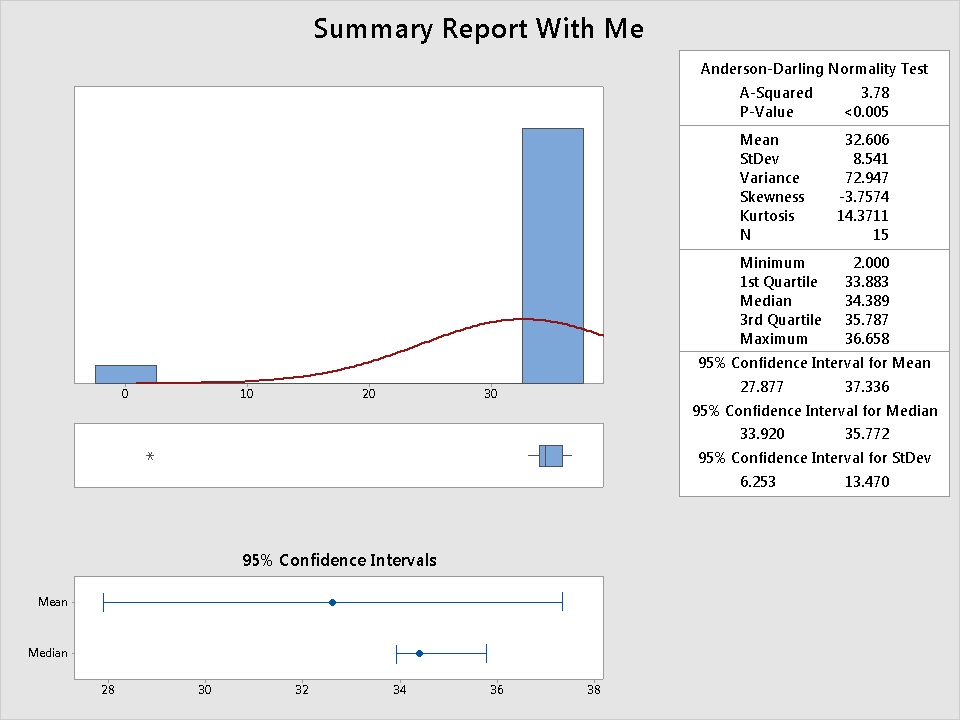Click the boxplot's blue interquartile box
This screenshot has width=960, height=720.
click(x=551, y=456)
